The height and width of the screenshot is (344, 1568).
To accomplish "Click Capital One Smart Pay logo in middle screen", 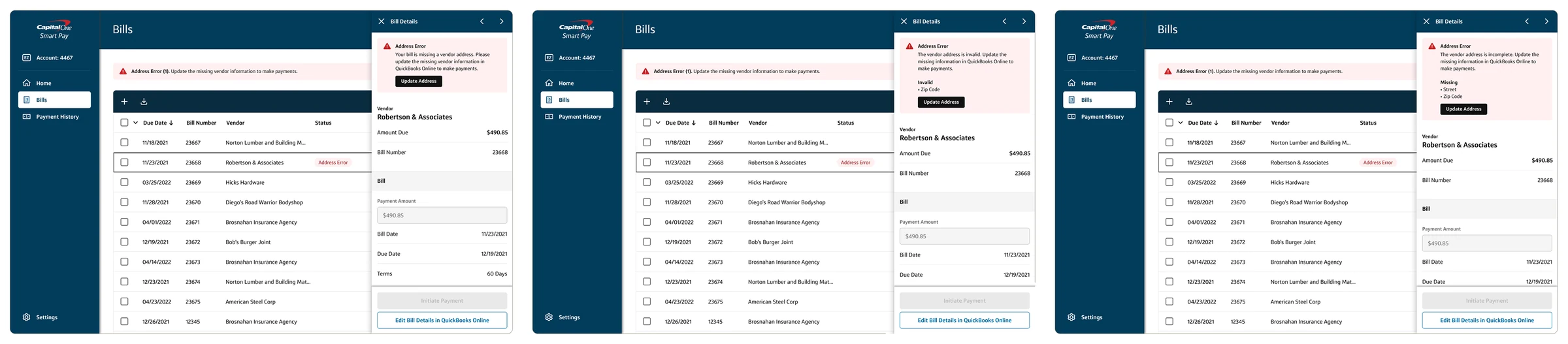I will coord(577,30).
